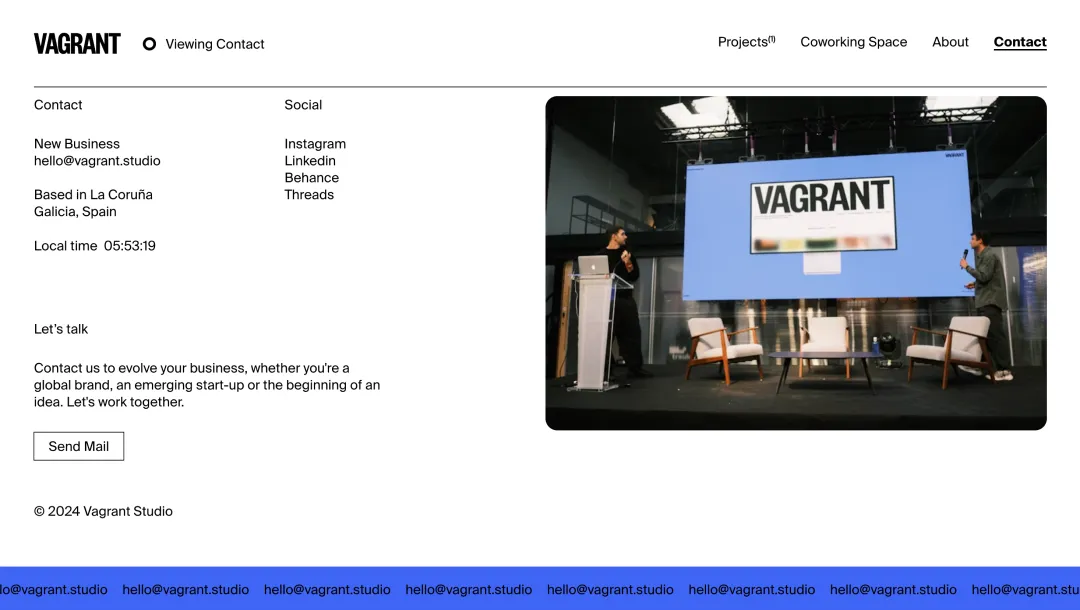
Task: Open the About page
Action: pos(949,42)
